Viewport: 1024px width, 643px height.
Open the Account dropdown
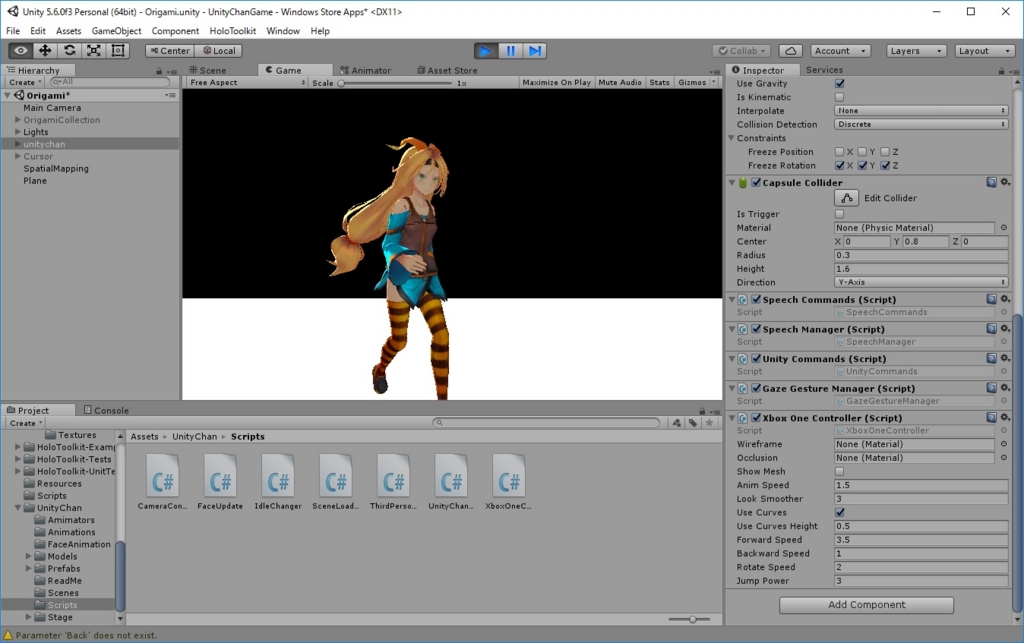click(840, 51)
